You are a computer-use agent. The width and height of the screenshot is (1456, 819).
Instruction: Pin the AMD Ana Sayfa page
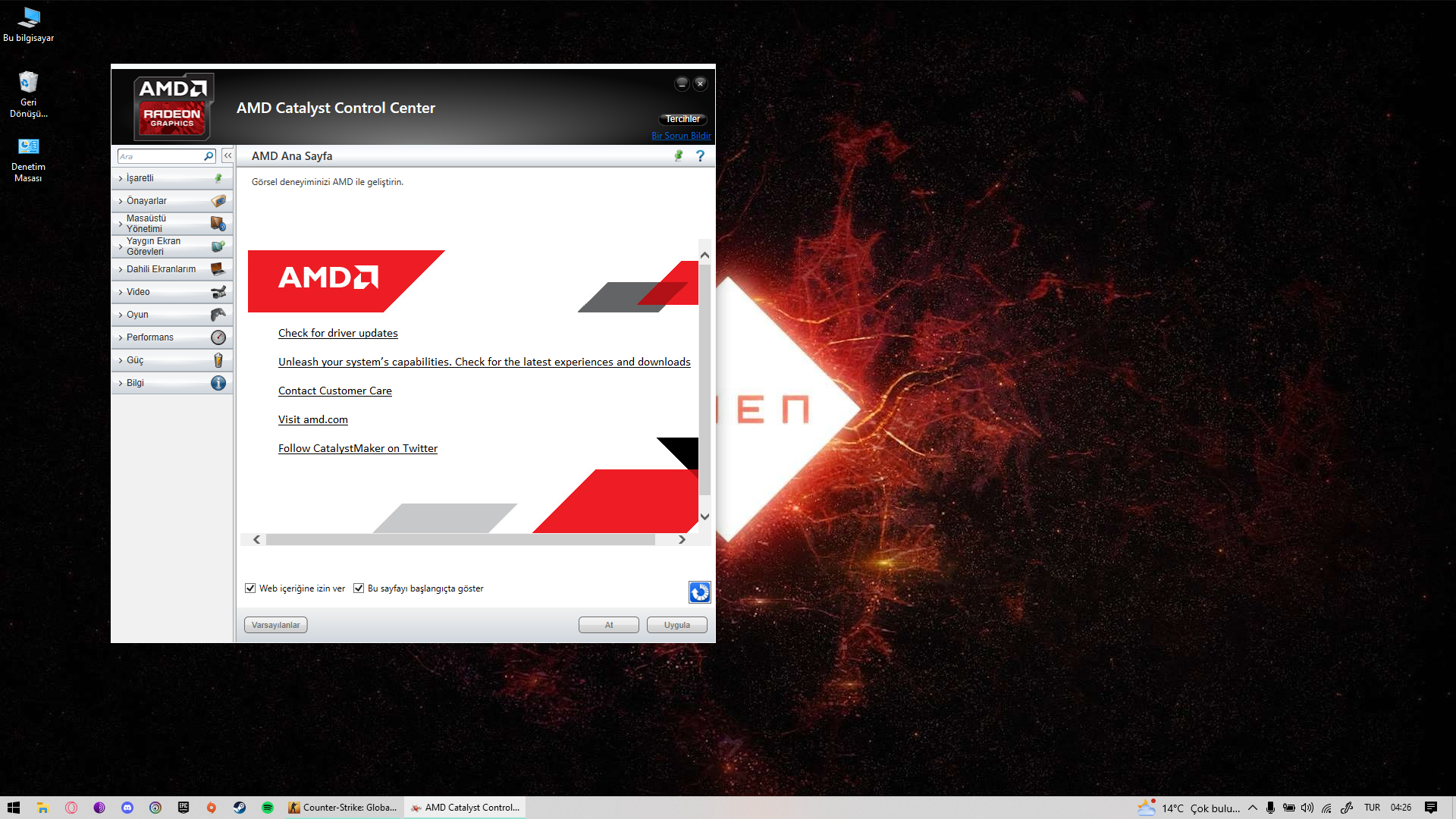click(x=679, y=155)
